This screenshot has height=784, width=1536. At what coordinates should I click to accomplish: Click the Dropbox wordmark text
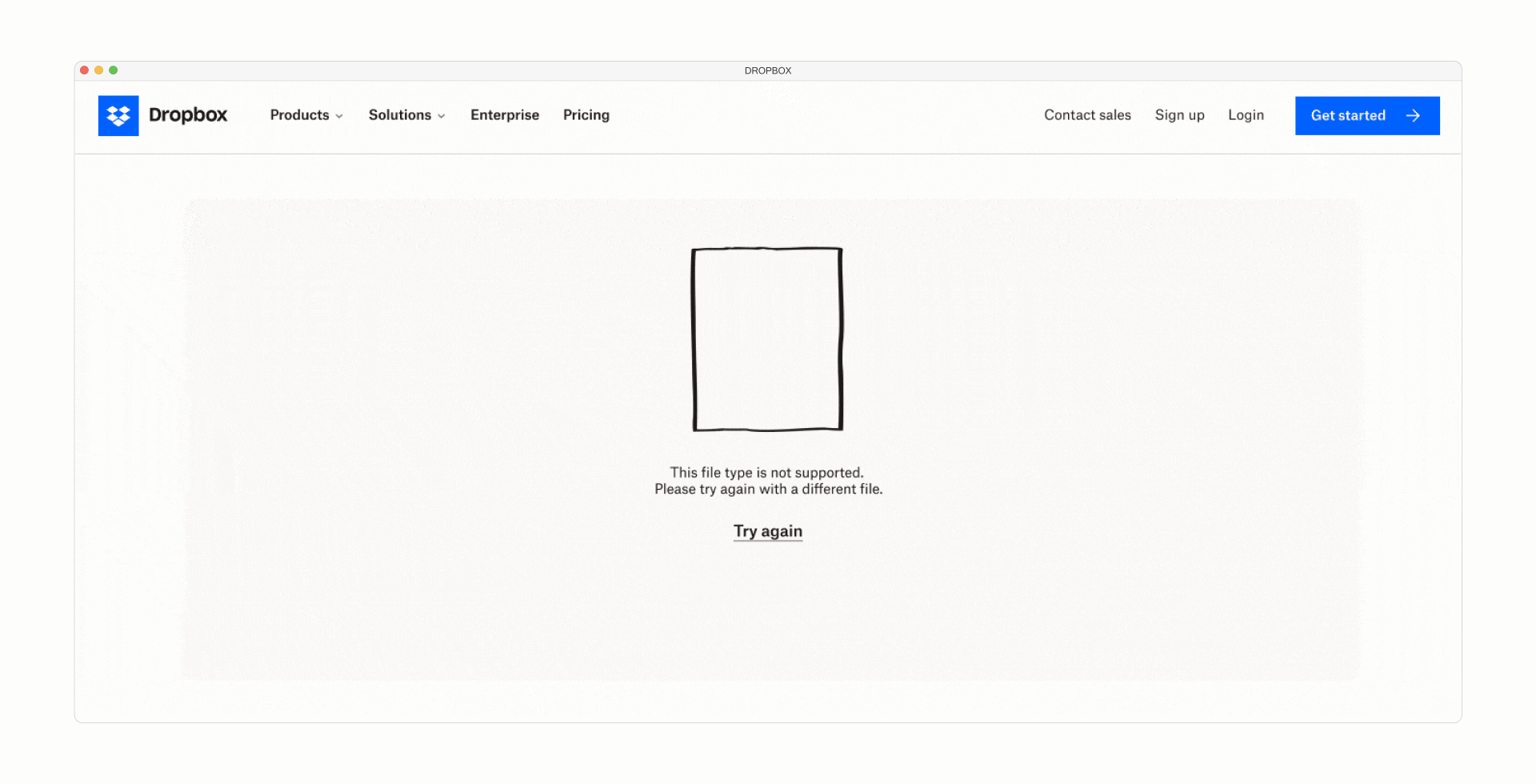coord(188,115)
